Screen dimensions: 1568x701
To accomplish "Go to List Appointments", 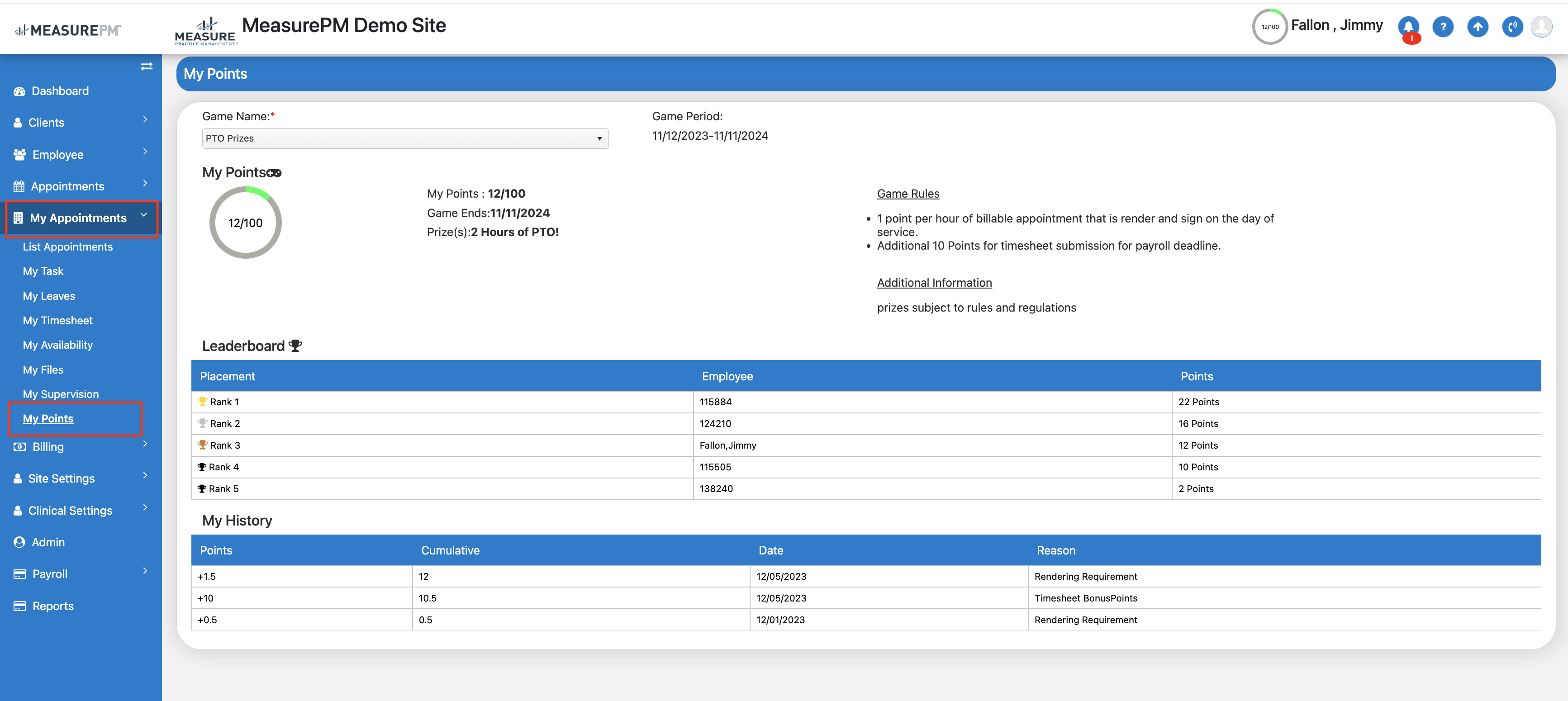I will click(67, 247).
